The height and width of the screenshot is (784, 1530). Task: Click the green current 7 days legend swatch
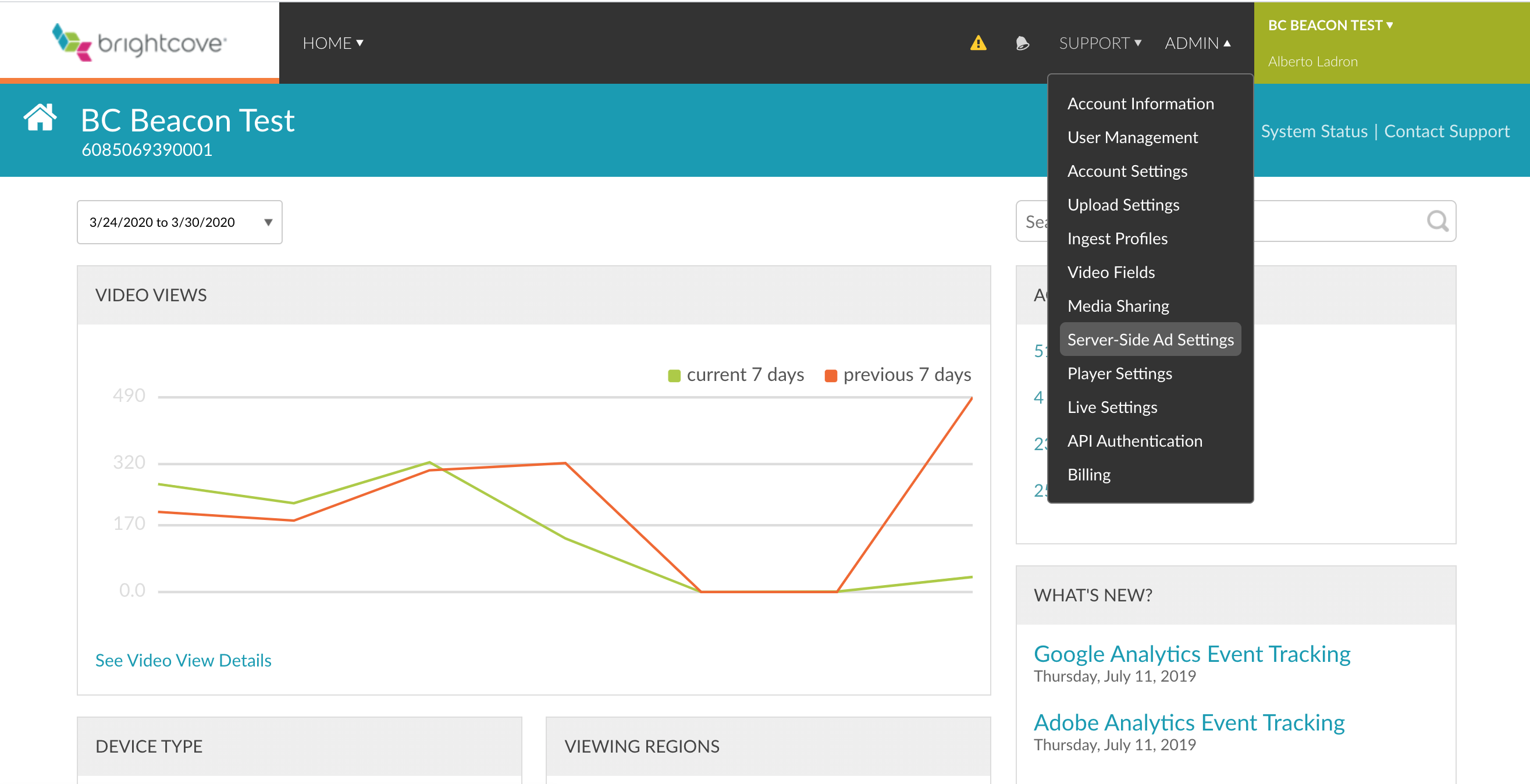pyautogui.click(x=674, y=376)
